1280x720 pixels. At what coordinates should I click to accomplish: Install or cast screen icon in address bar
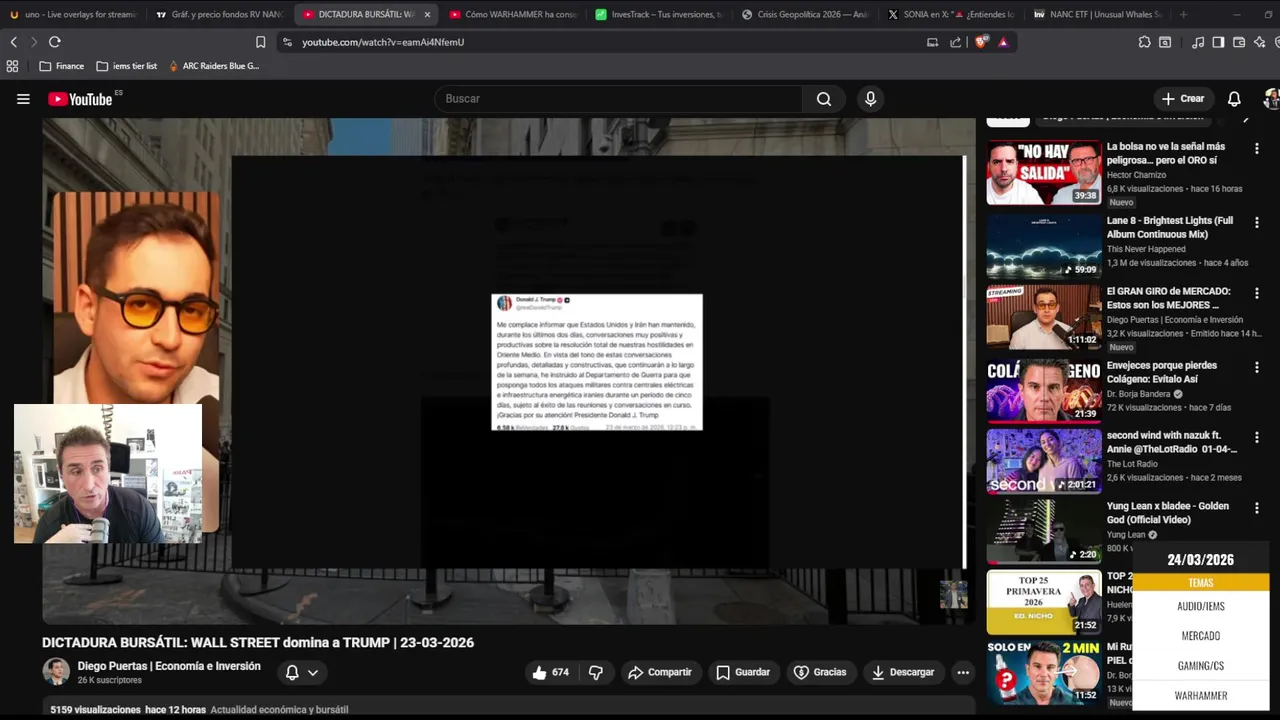(932, 42)
